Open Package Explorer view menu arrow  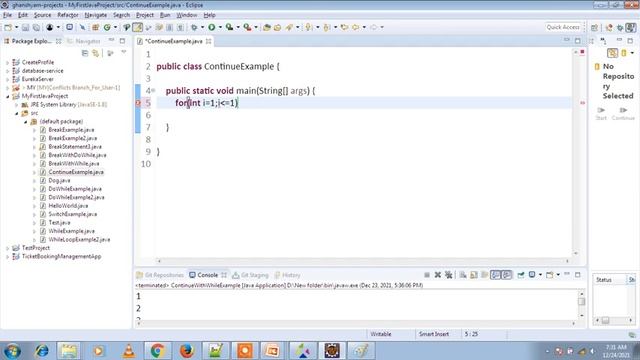124,53
